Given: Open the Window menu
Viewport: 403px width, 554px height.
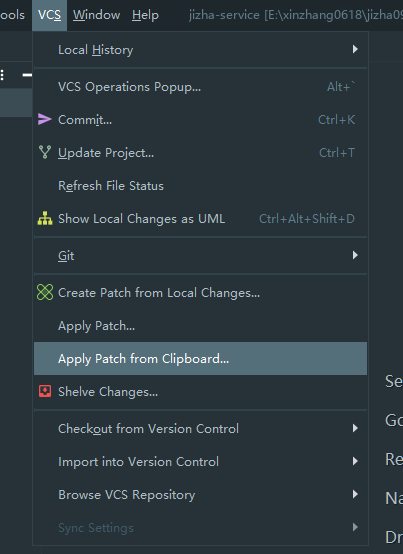Looking at the screenshot, I should (x=96, y=15).
